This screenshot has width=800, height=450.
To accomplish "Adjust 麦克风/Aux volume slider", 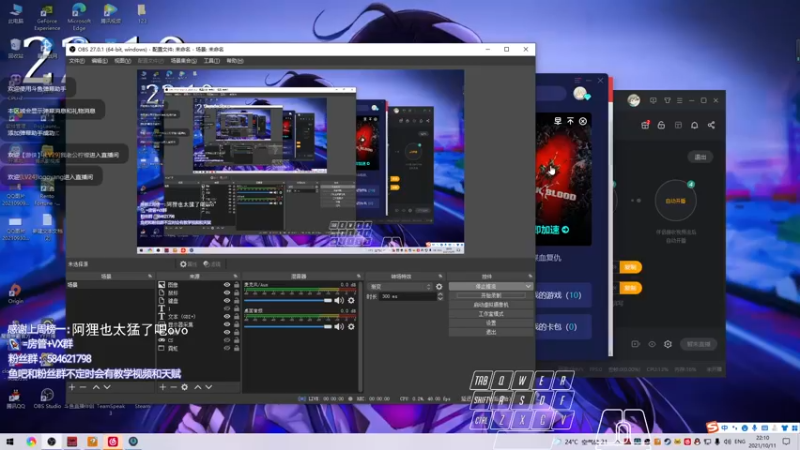I will [x=288, y=301].
